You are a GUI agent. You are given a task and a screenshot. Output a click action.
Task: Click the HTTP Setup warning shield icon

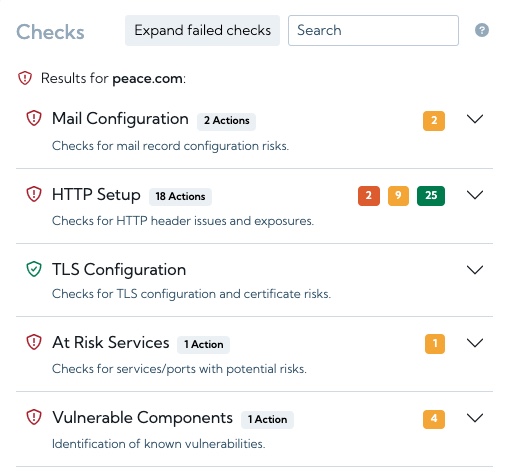34,194
